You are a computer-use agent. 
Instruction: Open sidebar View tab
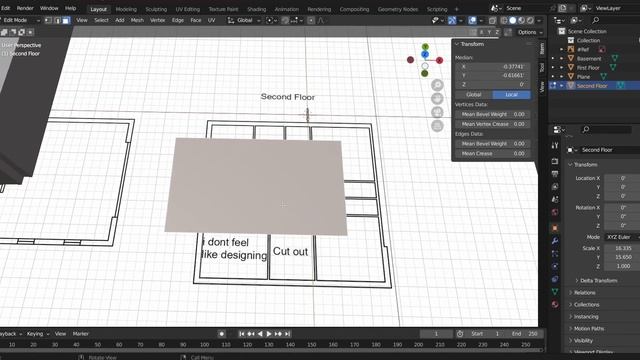(542, 87)
